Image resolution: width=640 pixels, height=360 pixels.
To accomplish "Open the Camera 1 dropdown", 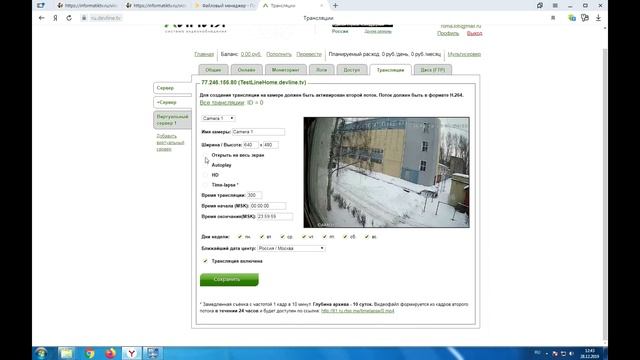I will 218,118.
